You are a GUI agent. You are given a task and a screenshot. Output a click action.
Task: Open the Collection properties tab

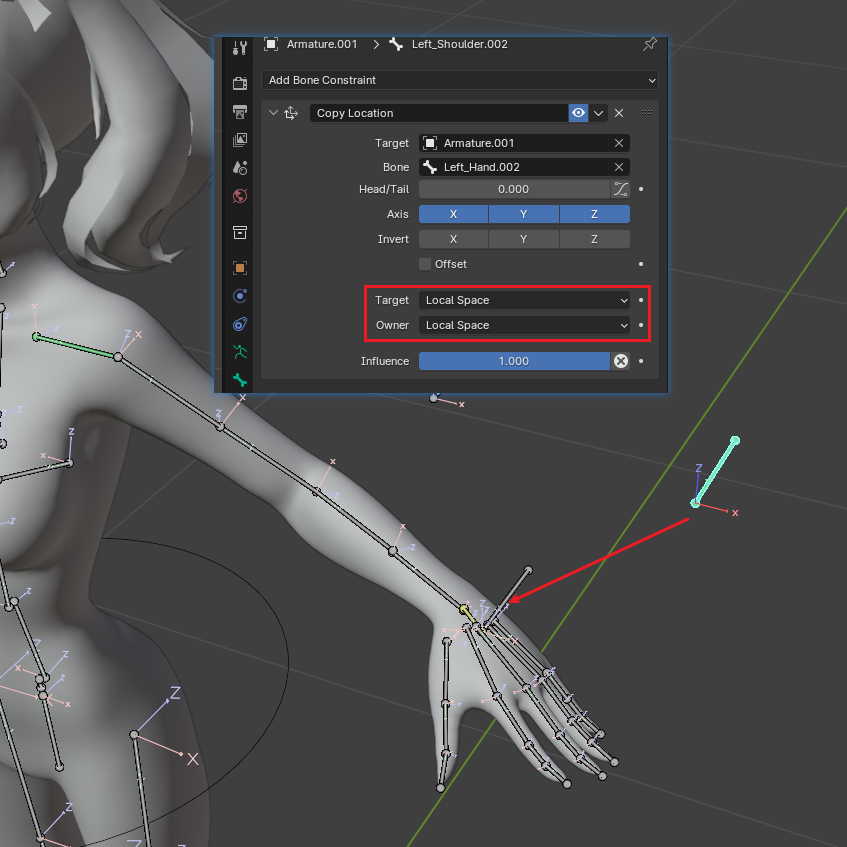tap(240, 232)
